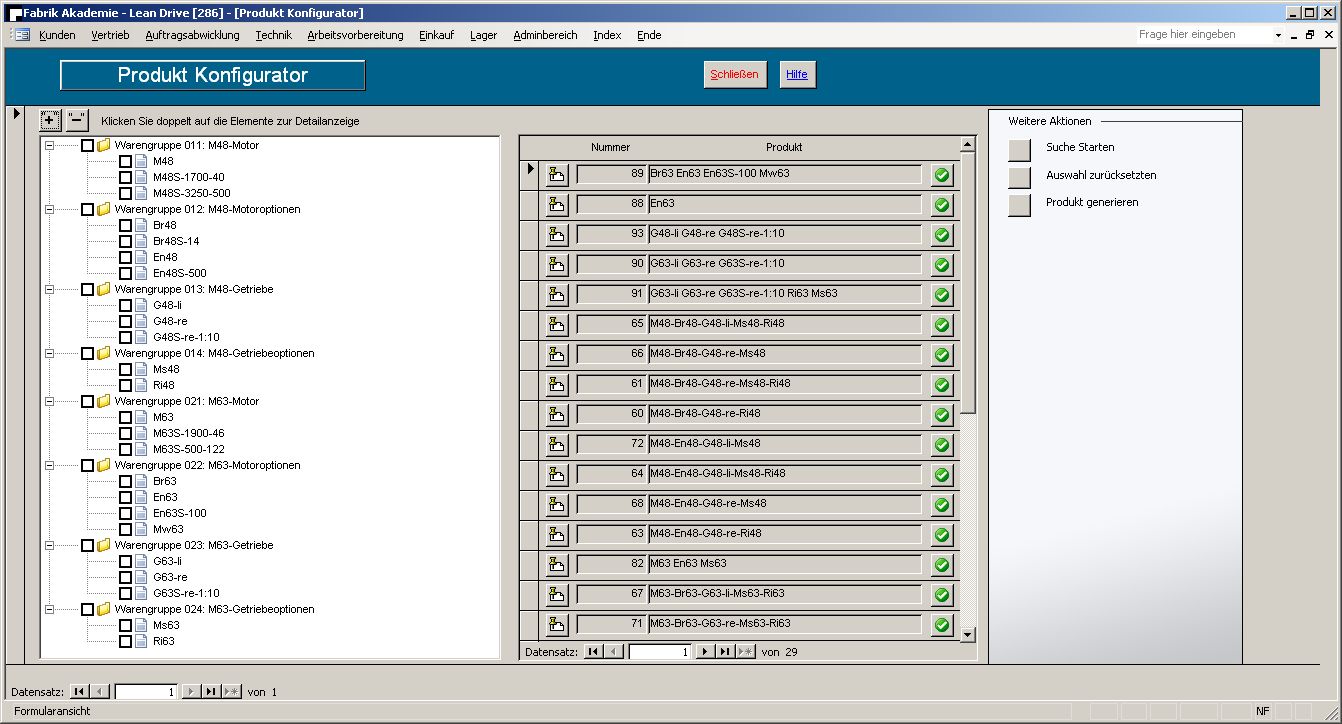Collapse Warengruppe 023: M63-Getriebe node
Image resolution: width=1342 pixels, height=724 pixels.
[x=49, y=545]
